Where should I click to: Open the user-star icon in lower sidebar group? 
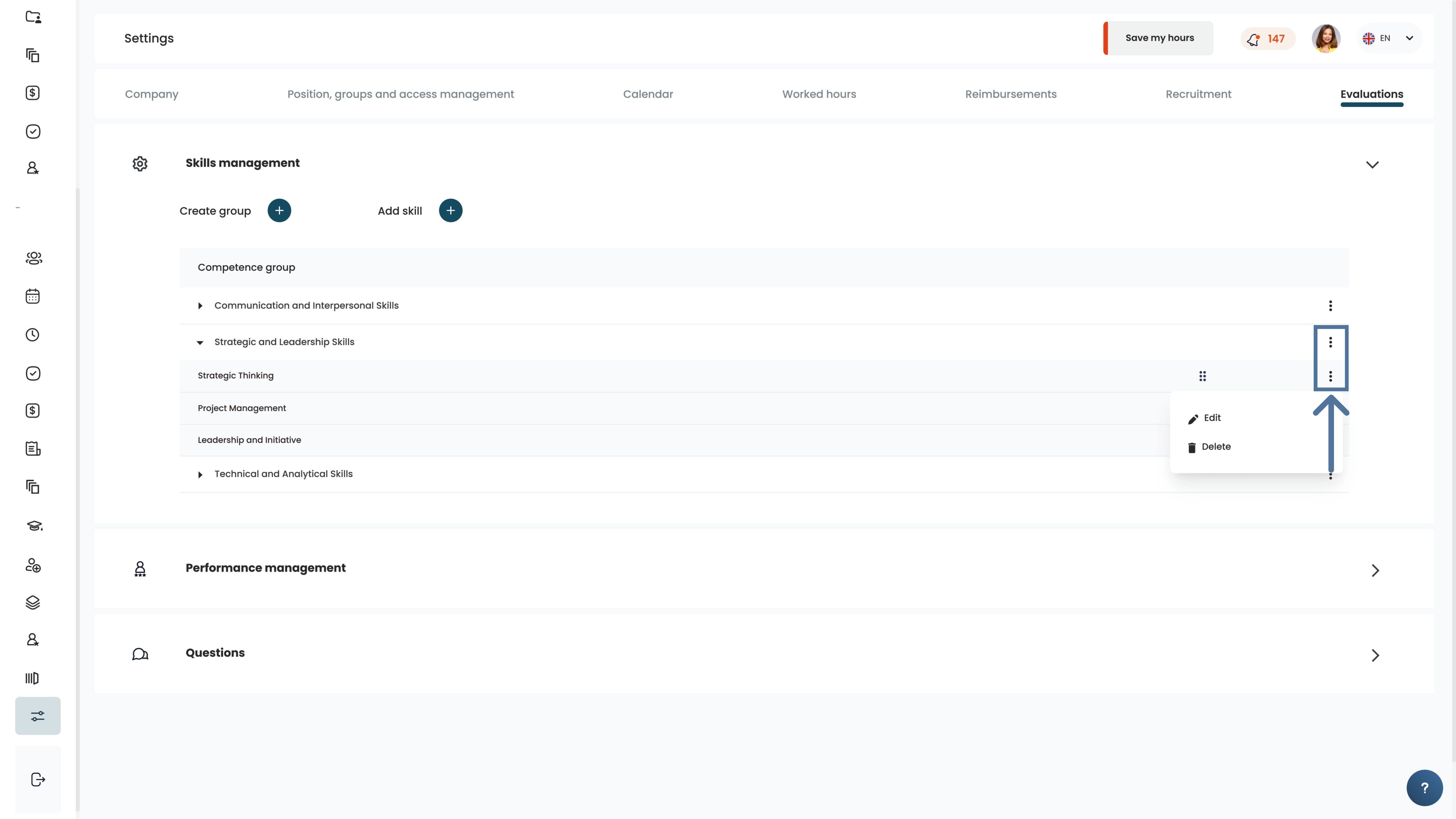pos(33,640)
